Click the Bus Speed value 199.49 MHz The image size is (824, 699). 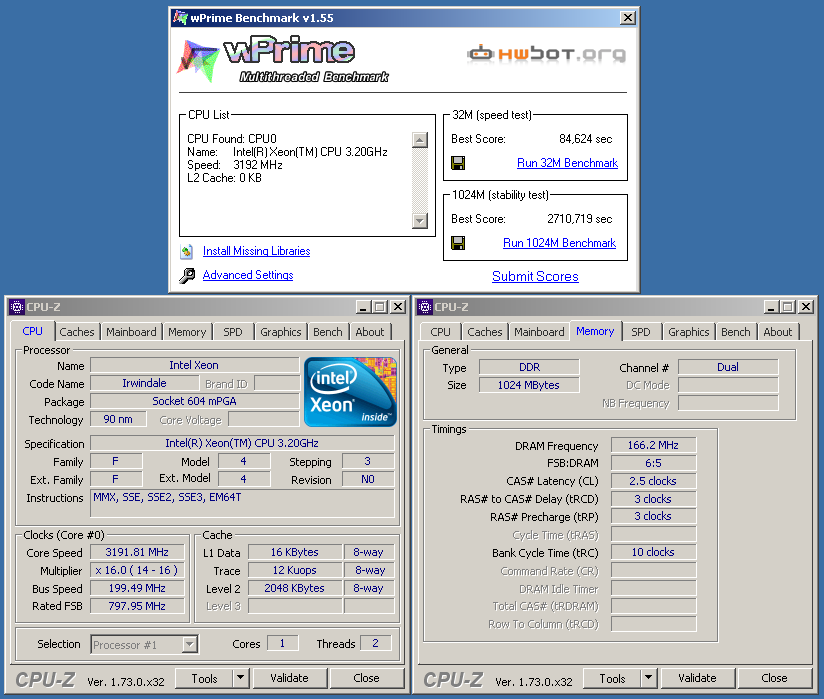click(137, 588)
